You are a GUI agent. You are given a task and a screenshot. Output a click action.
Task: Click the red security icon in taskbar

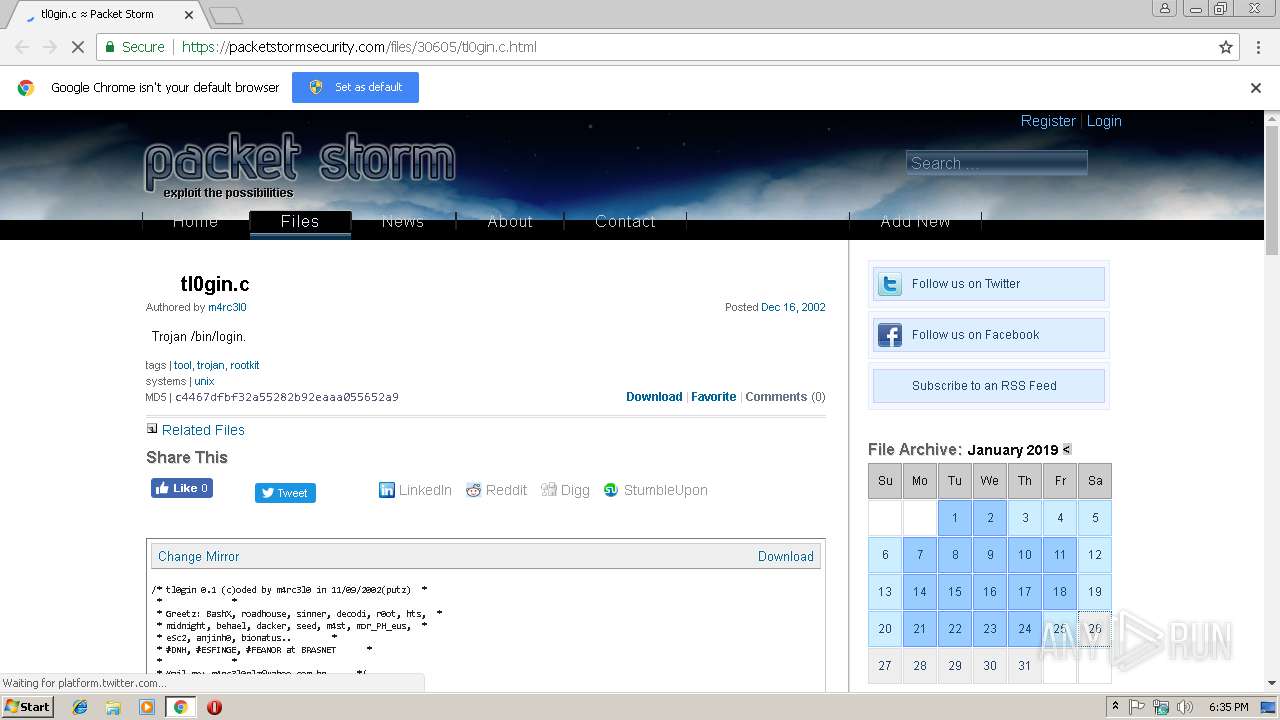pyautogui.click(x=214, y=707)
